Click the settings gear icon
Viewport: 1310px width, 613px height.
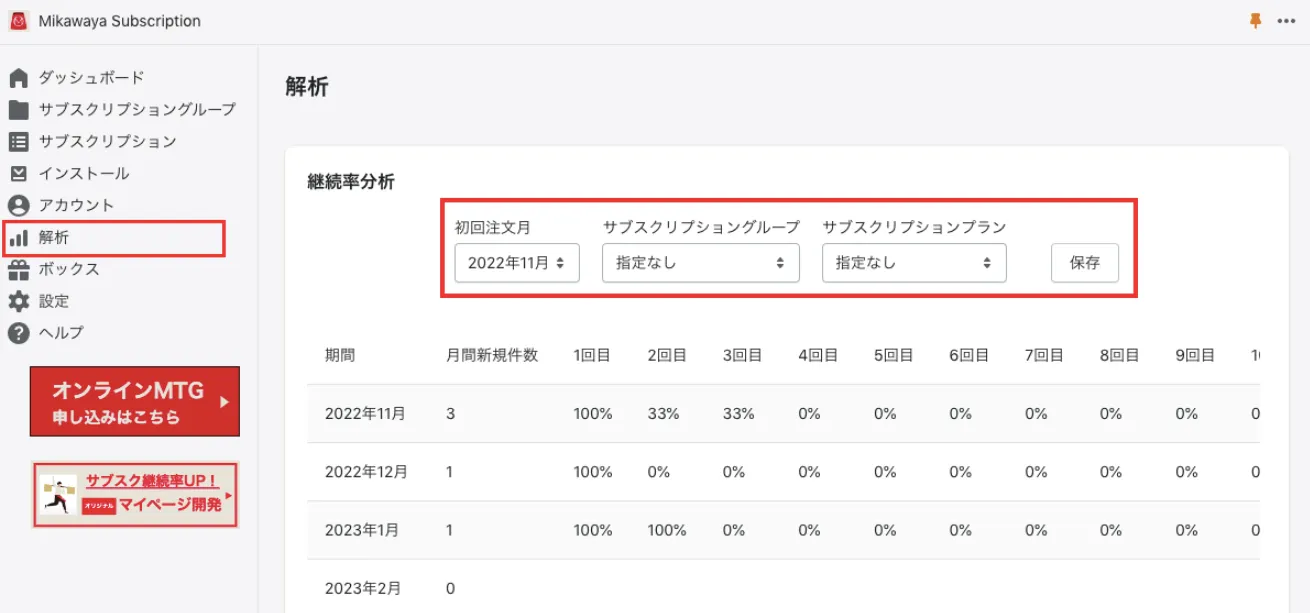[x=18, y=302]
